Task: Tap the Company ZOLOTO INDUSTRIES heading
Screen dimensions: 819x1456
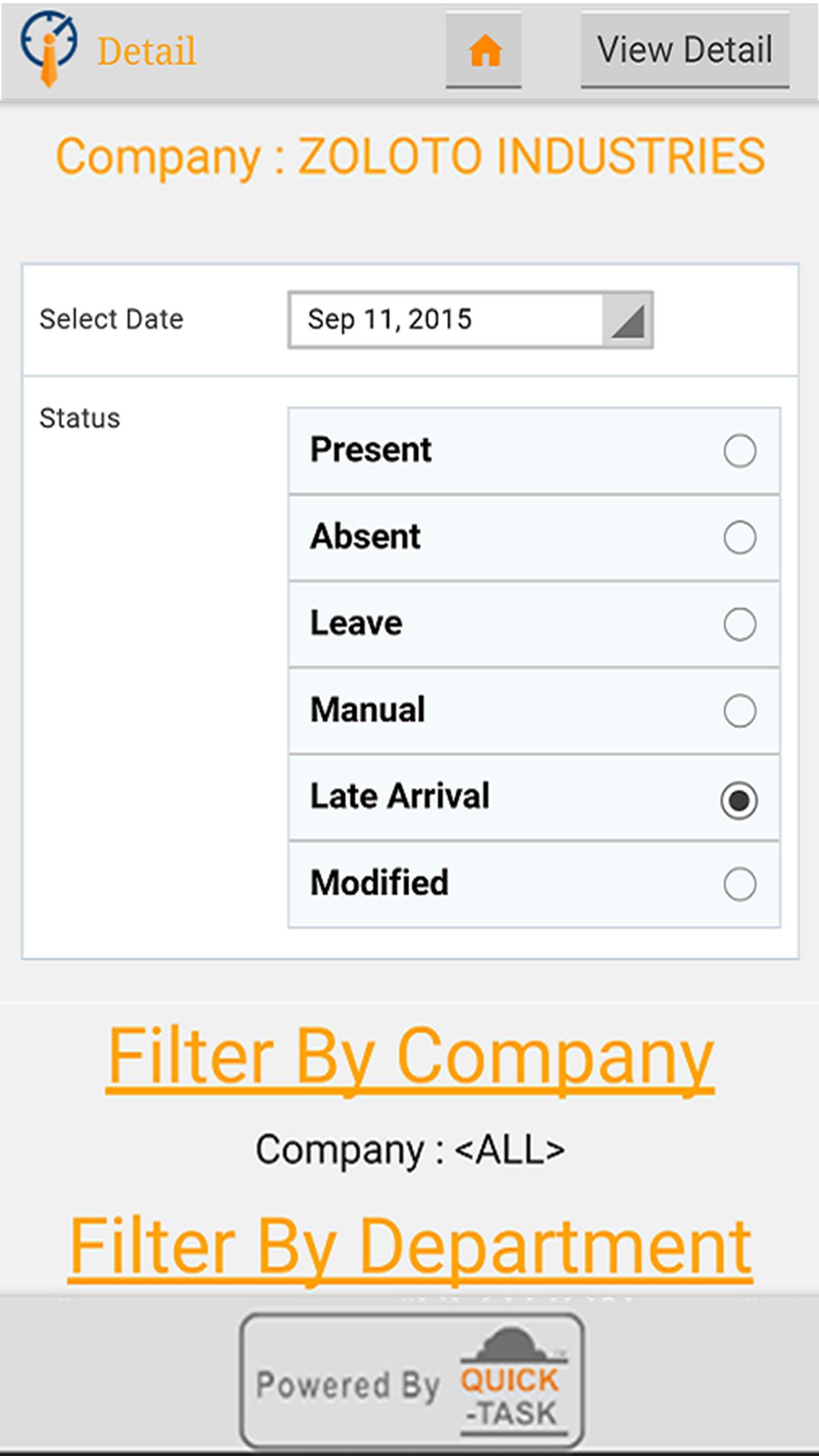Action: (x=410, y=157)
